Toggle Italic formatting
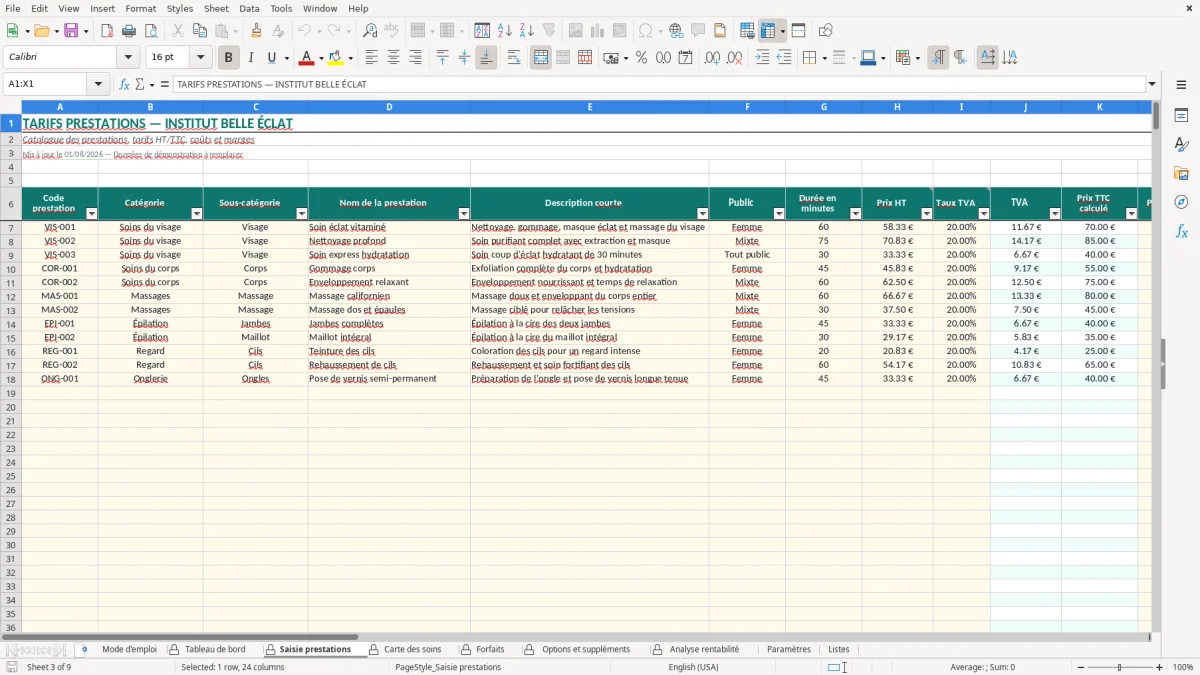1200x675 pixels. (250, 58)
